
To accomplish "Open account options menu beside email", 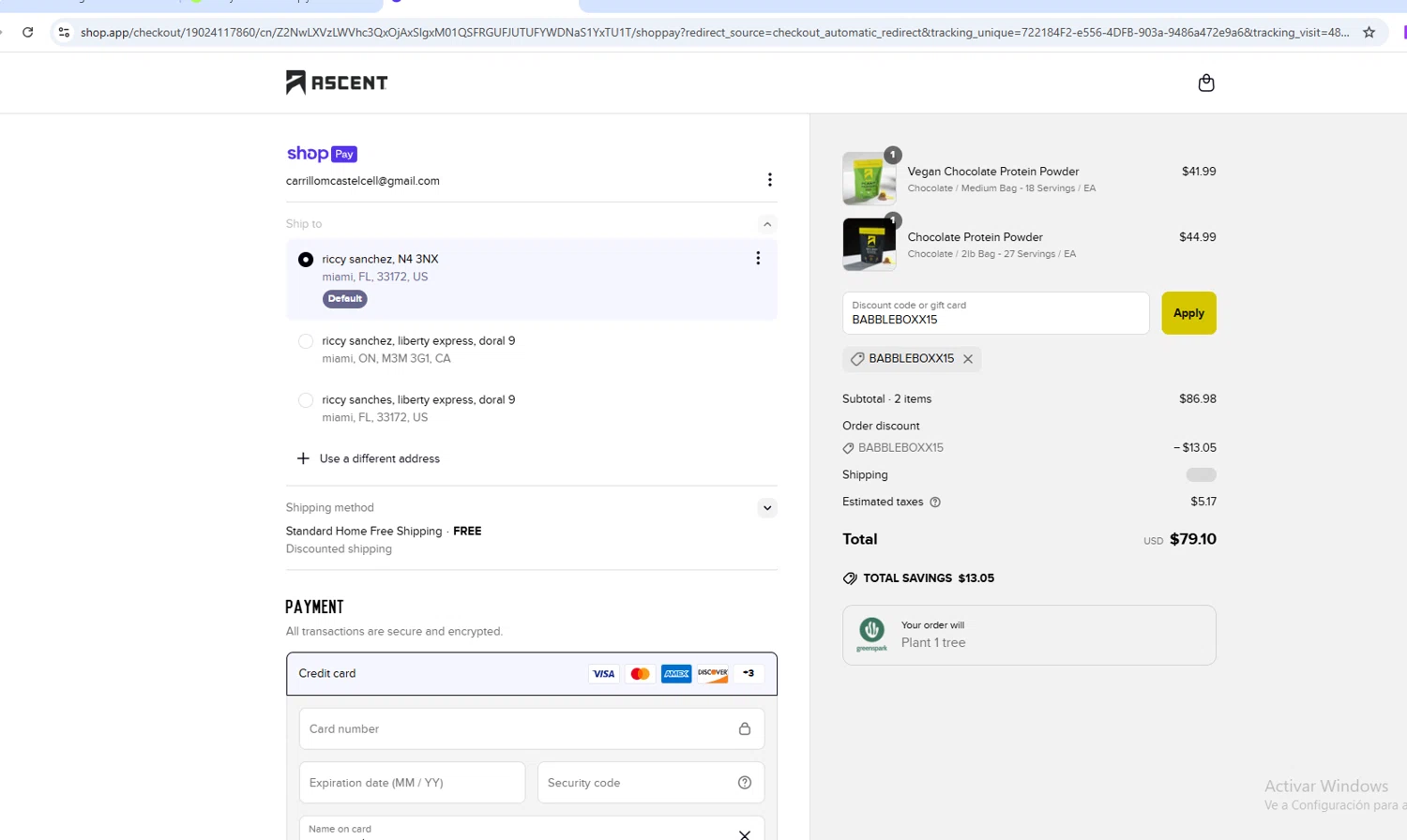I will pyautogui.click(x=769, y=180).
